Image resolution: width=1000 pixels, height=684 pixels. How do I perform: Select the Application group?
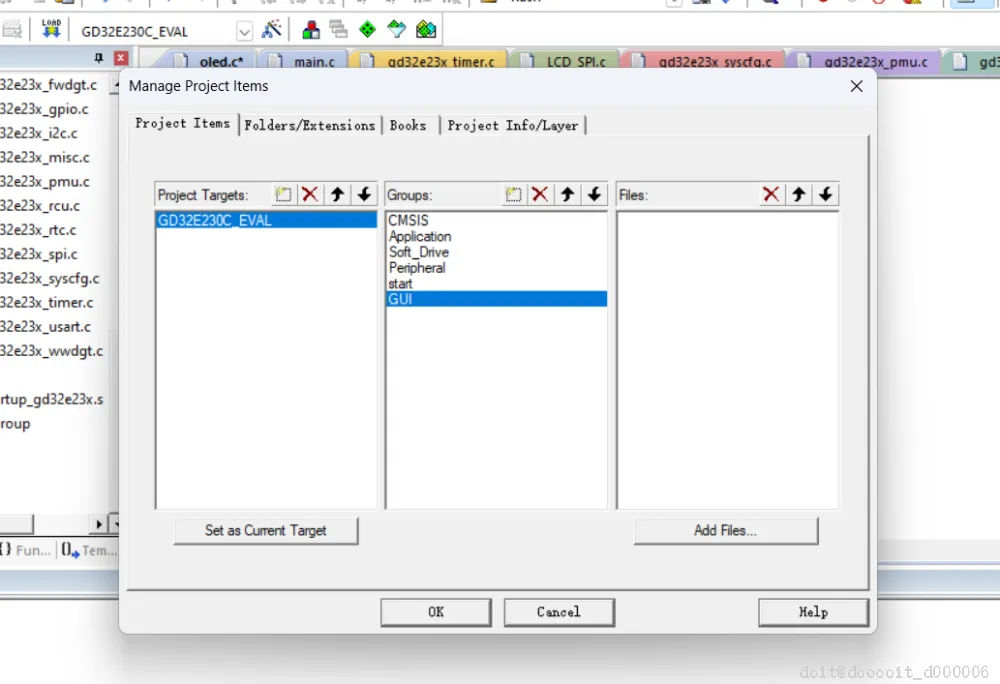pos(496,236)
